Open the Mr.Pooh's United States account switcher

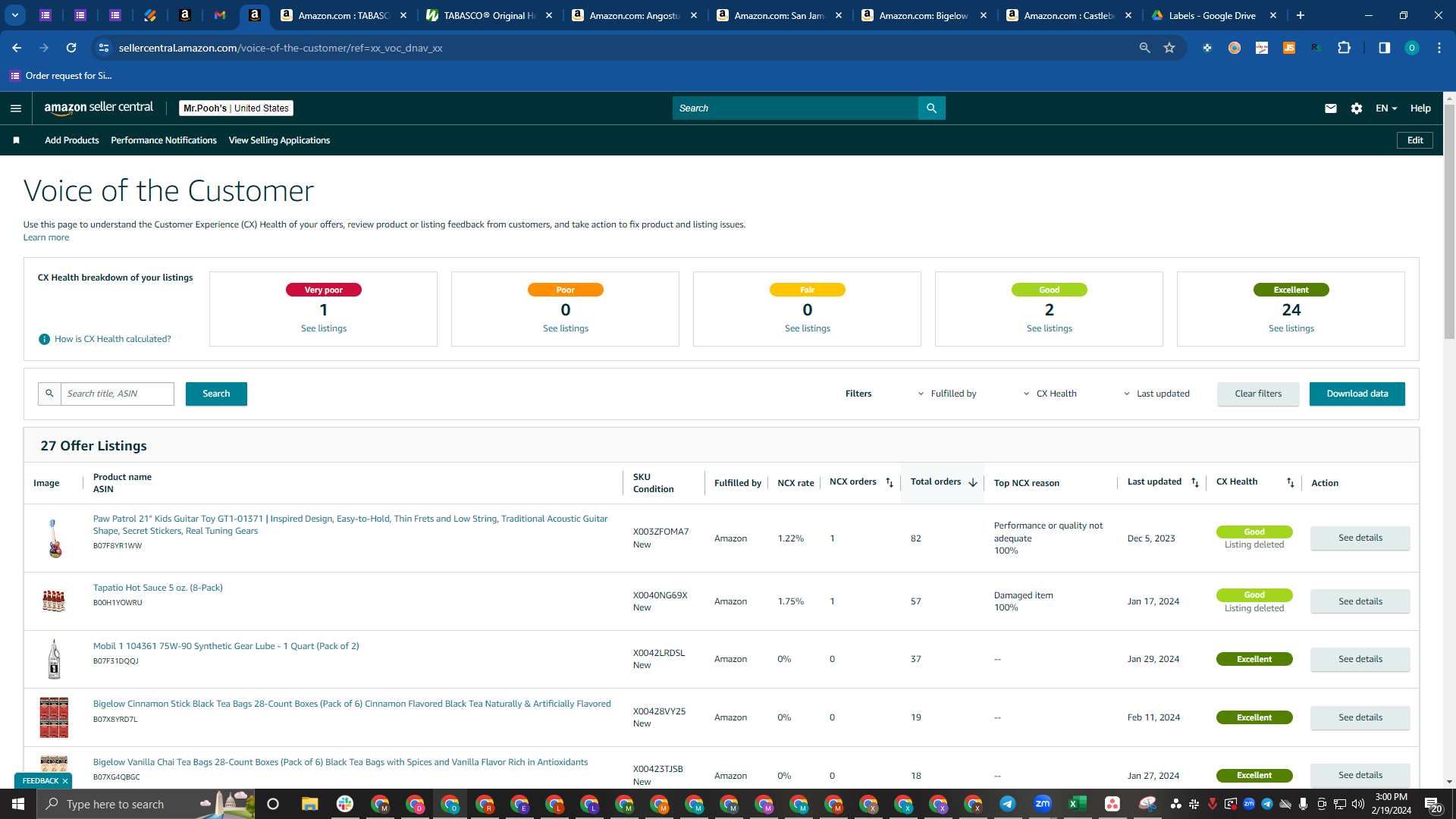[x=236, y=108]
